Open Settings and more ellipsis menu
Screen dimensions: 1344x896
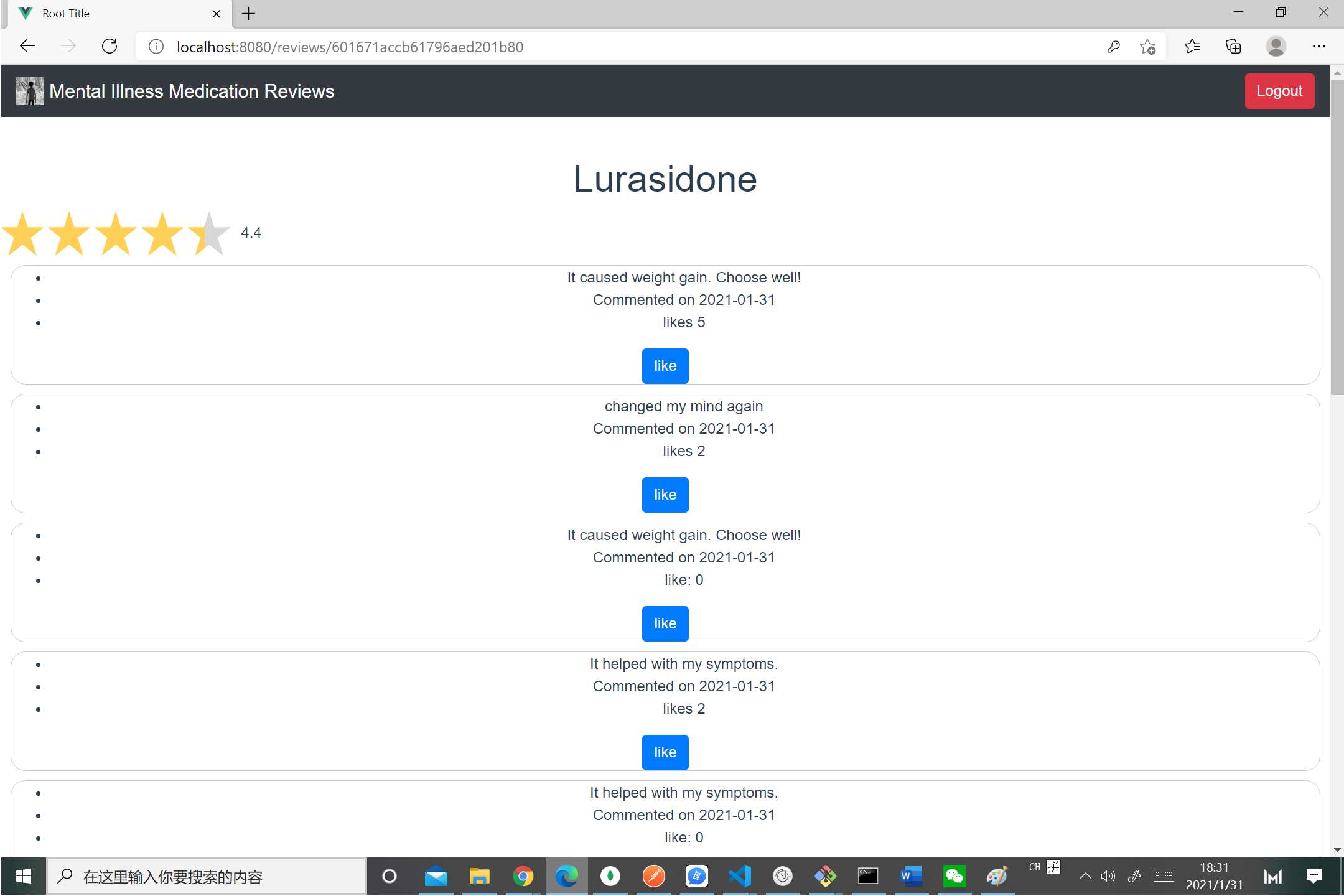(1318, 47)
